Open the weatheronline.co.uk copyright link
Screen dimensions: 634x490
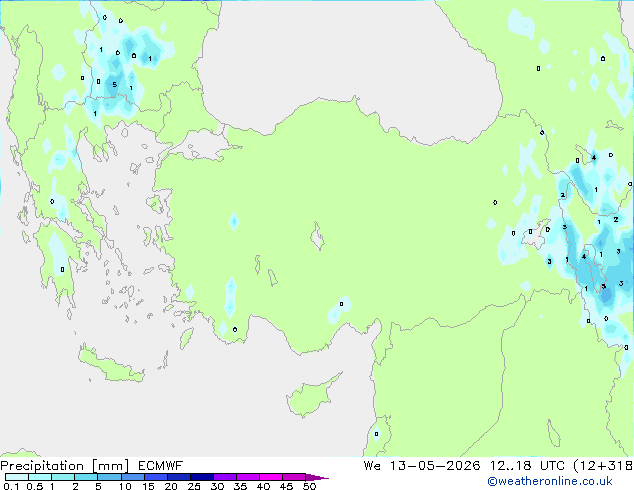tap(550, 481)
